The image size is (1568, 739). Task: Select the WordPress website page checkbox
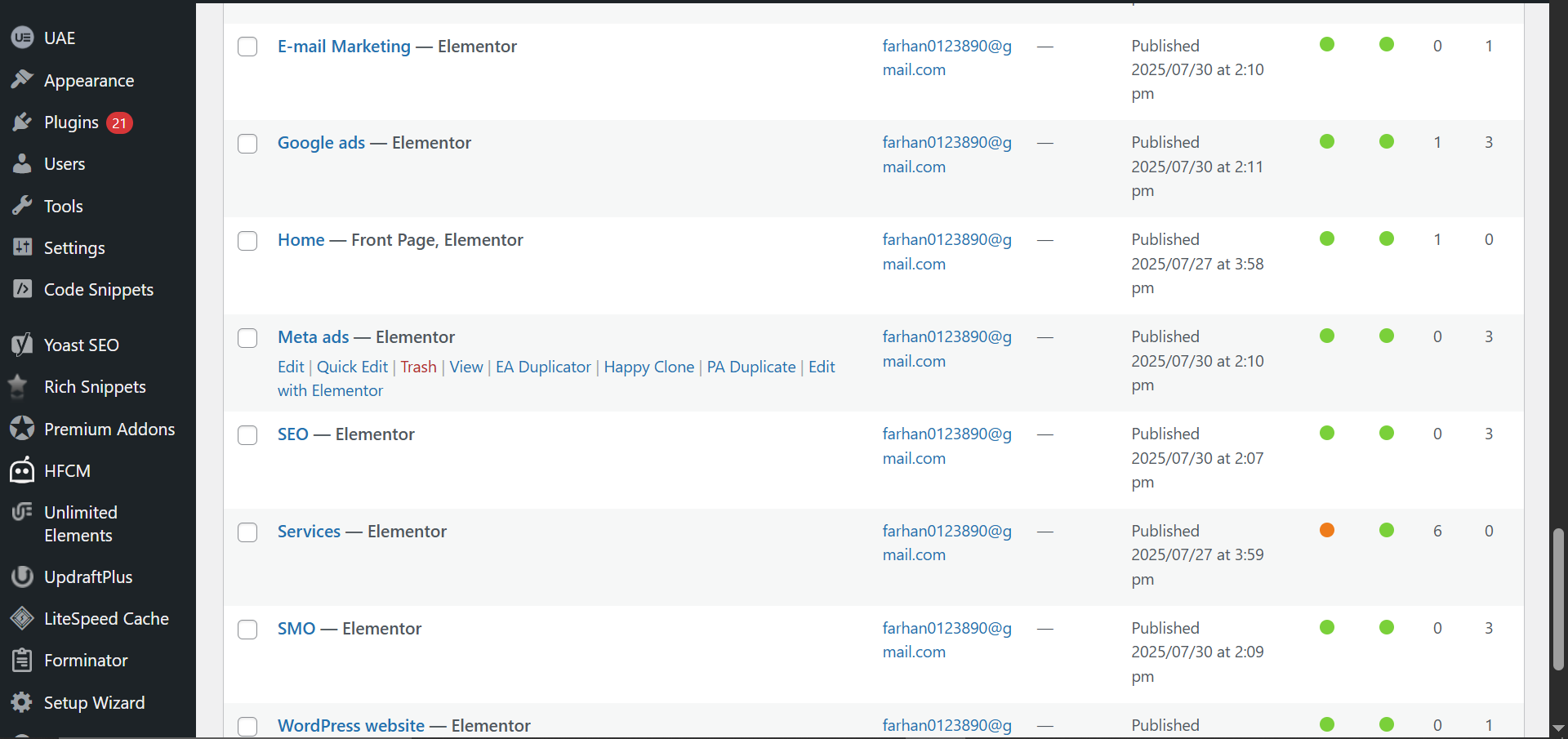point(247,727)
